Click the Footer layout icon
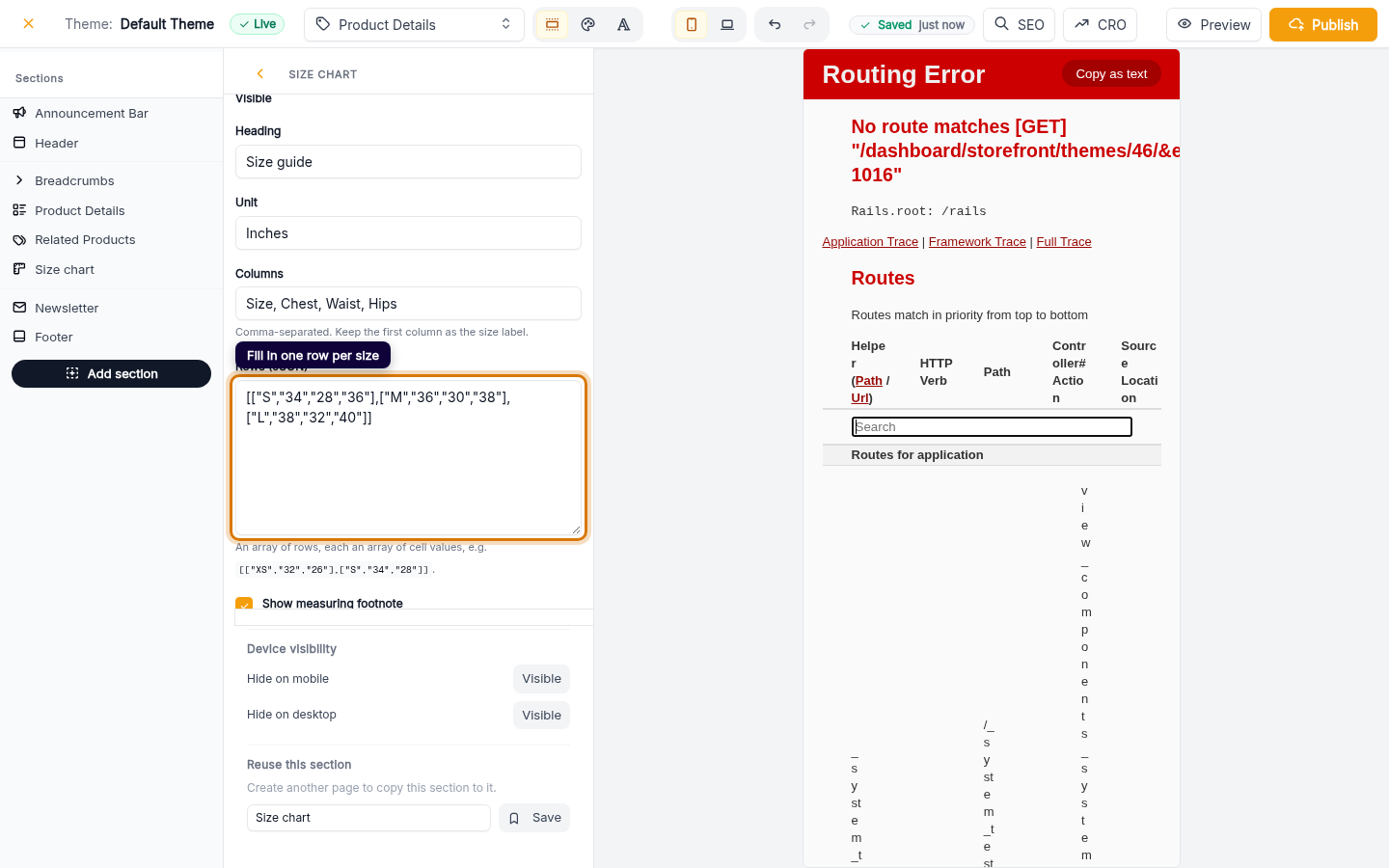1389x868 pixels. 19,337
